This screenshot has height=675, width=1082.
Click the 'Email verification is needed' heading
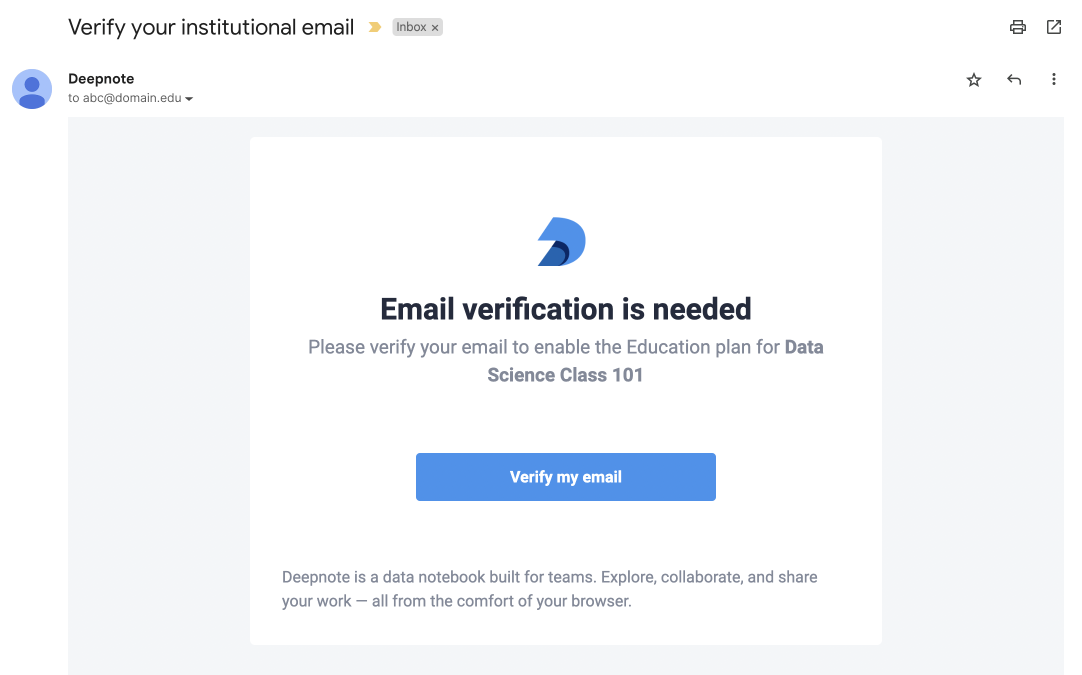(566, 309)
